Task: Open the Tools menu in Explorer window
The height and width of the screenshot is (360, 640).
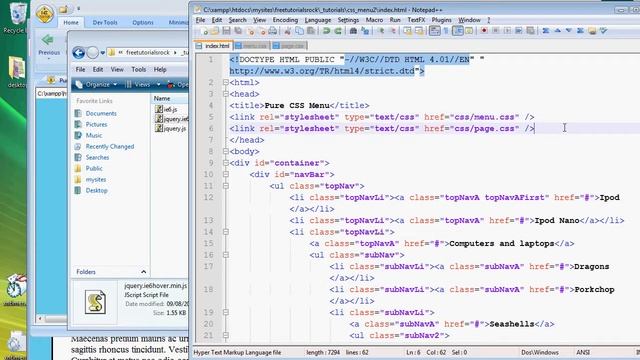Action: point(138,69)
